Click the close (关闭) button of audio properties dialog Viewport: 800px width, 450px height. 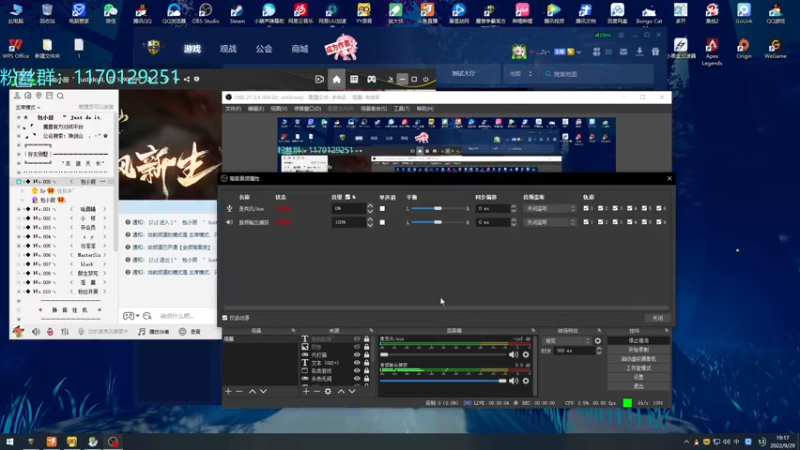[x=658, y=318]
